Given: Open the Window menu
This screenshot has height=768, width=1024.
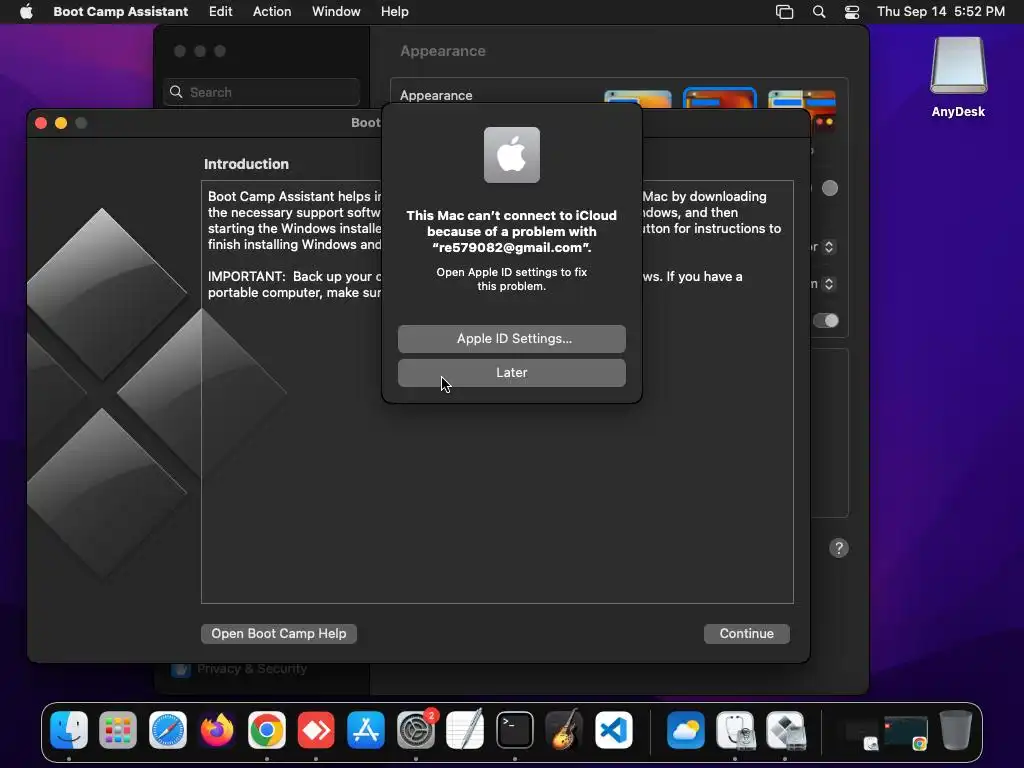Looking at the screenshot, I should tap(336, 12).
